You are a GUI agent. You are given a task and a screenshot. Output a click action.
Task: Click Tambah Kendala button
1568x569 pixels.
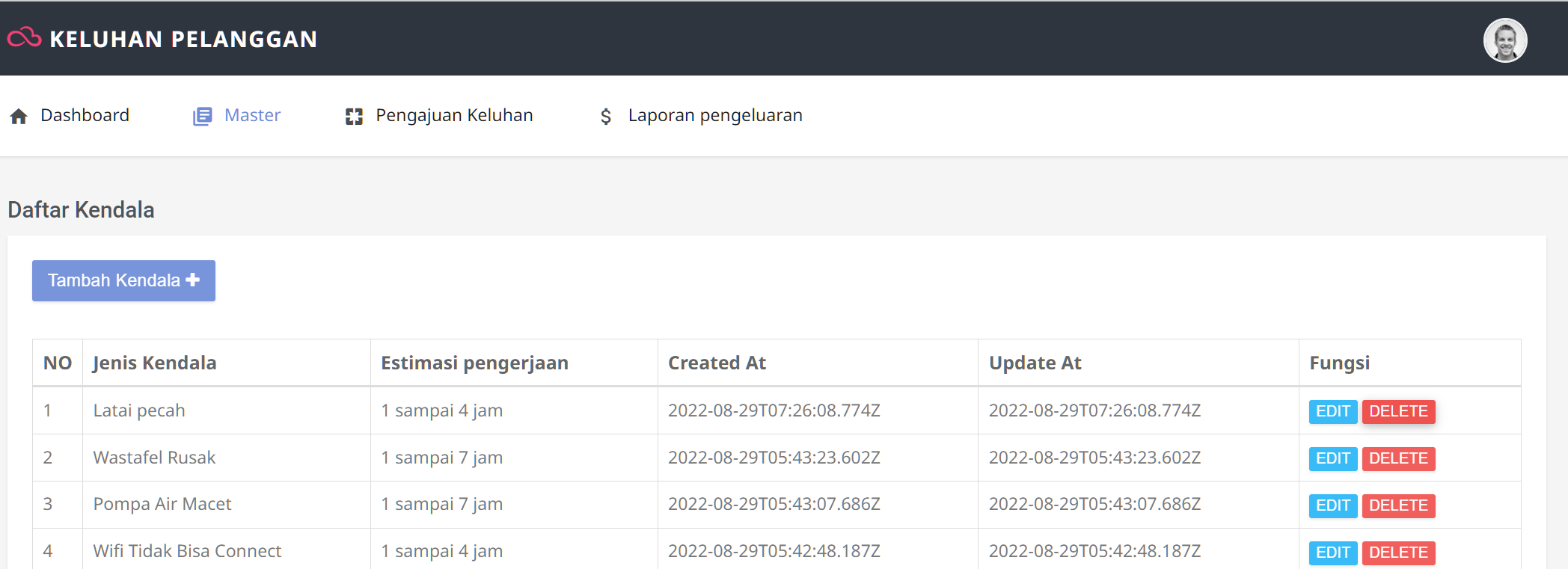tap(123, 280)
